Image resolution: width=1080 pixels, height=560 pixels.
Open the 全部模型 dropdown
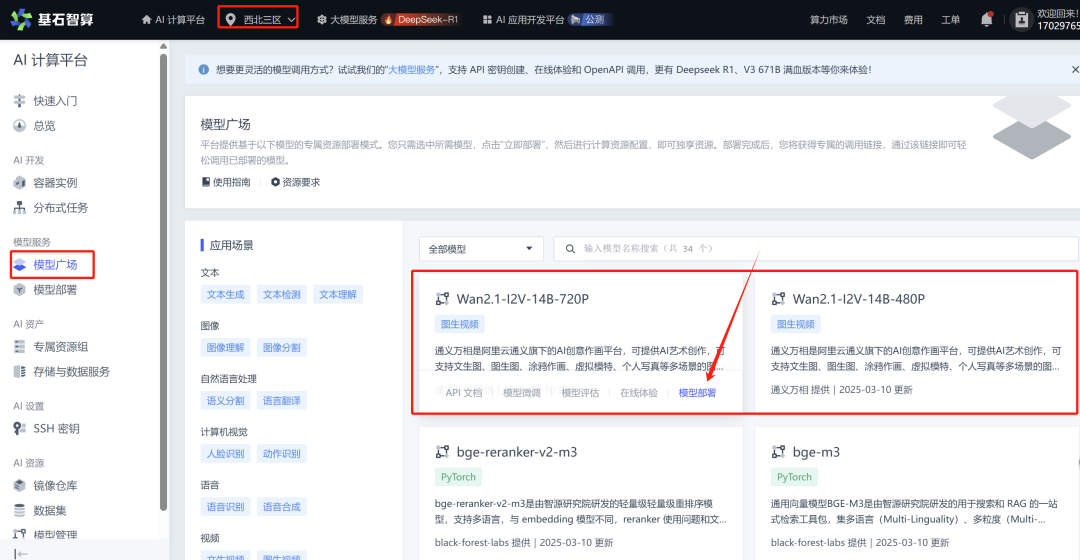click(481, 249)
